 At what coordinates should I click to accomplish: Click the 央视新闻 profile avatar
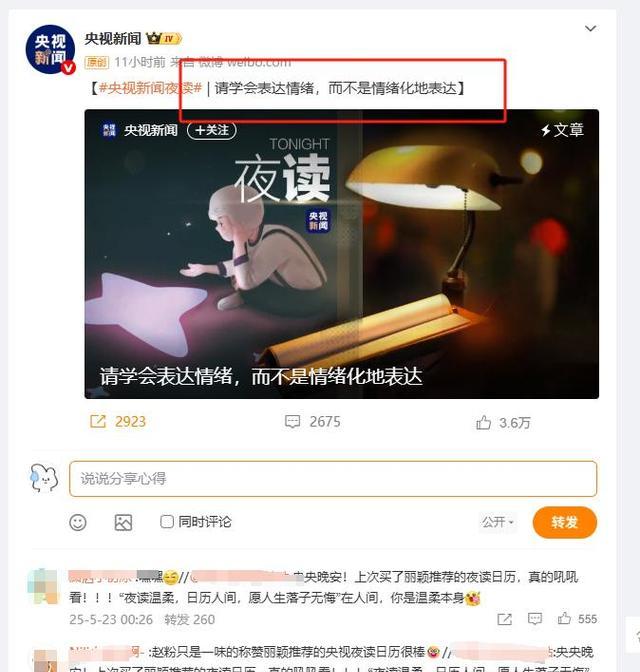(x=51, y=49)
